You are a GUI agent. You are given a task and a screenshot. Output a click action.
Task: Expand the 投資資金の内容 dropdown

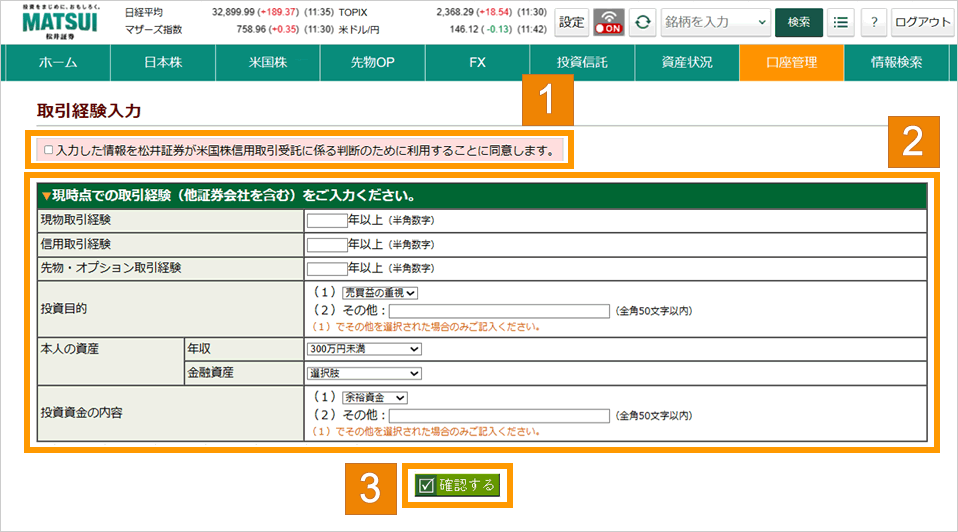click(x=375, y=398)
